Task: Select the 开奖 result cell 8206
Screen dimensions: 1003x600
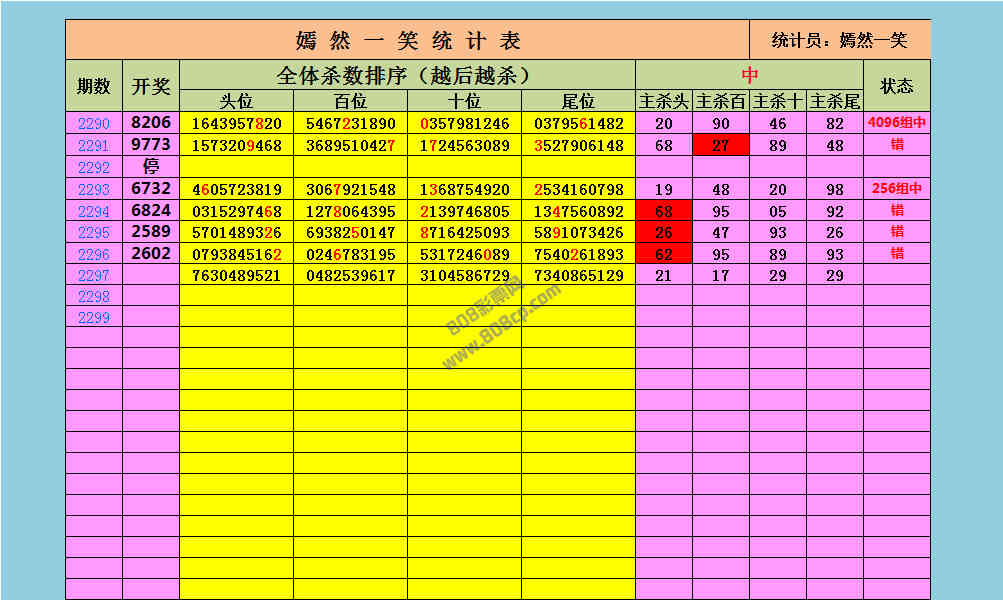Action: point(151,123)
